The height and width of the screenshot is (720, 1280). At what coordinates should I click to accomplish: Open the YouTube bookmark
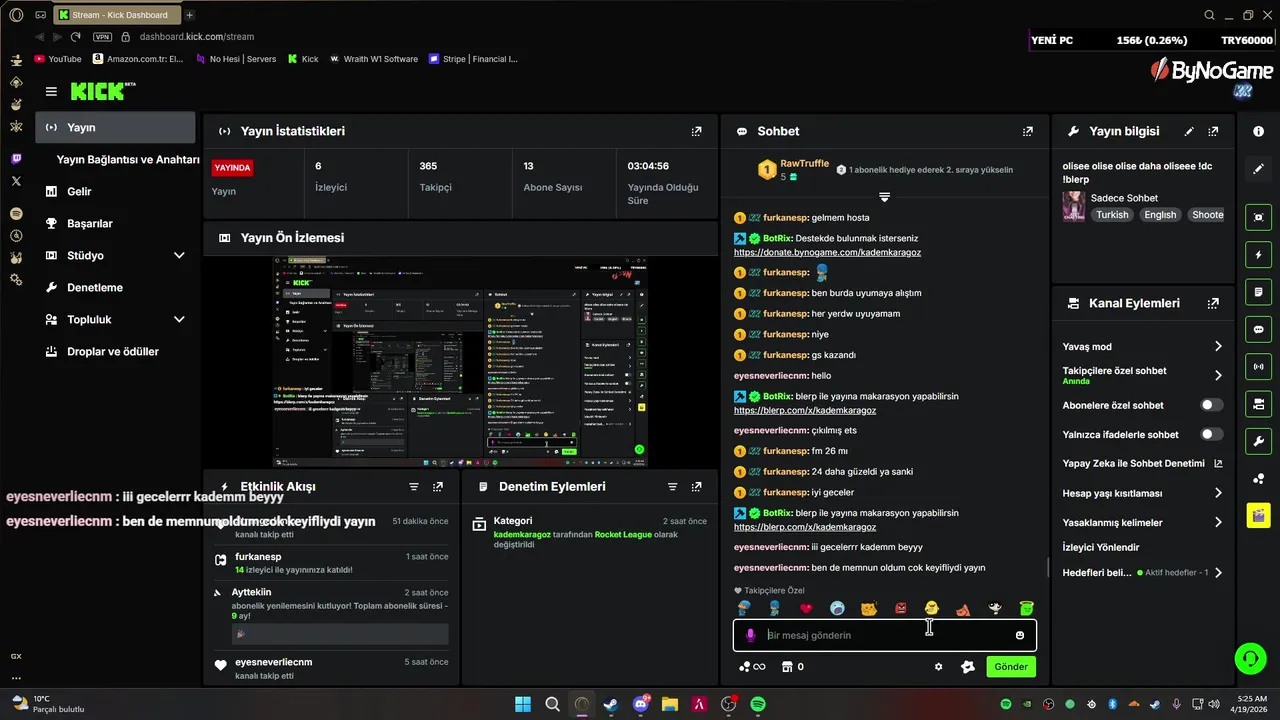pyautogui.click(x=58, y=59)
